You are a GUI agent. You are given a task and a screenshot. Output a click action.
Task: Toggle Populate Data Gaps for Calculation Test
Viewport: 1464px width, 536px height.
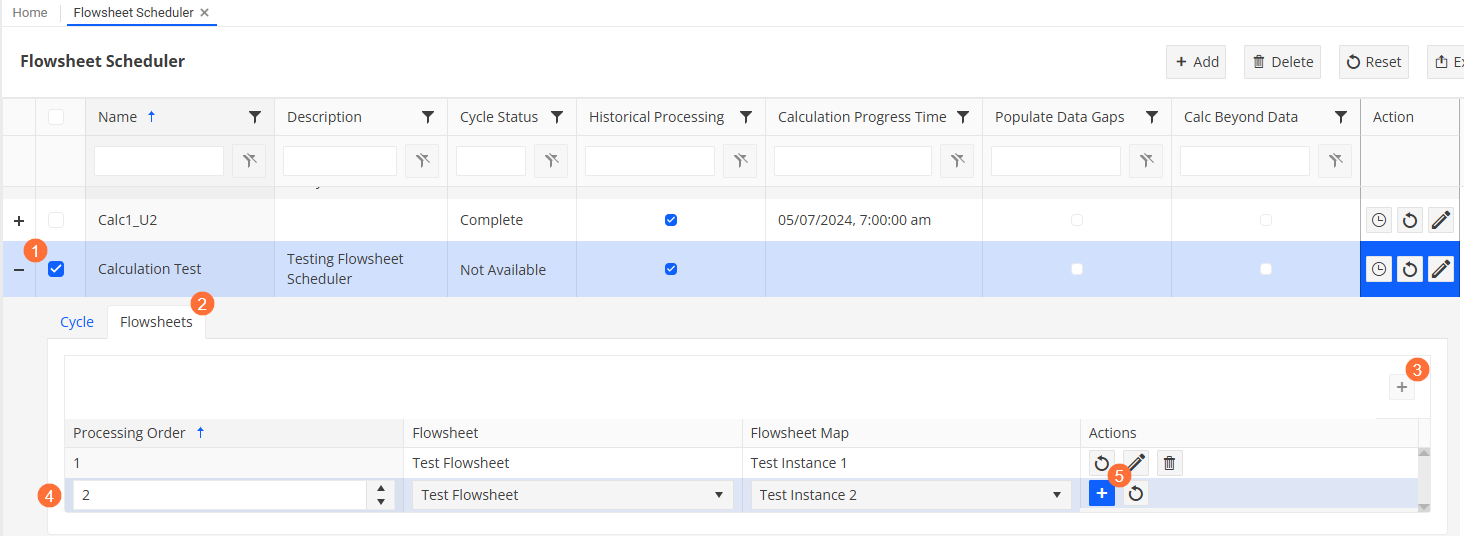[x=1077, y=269]
